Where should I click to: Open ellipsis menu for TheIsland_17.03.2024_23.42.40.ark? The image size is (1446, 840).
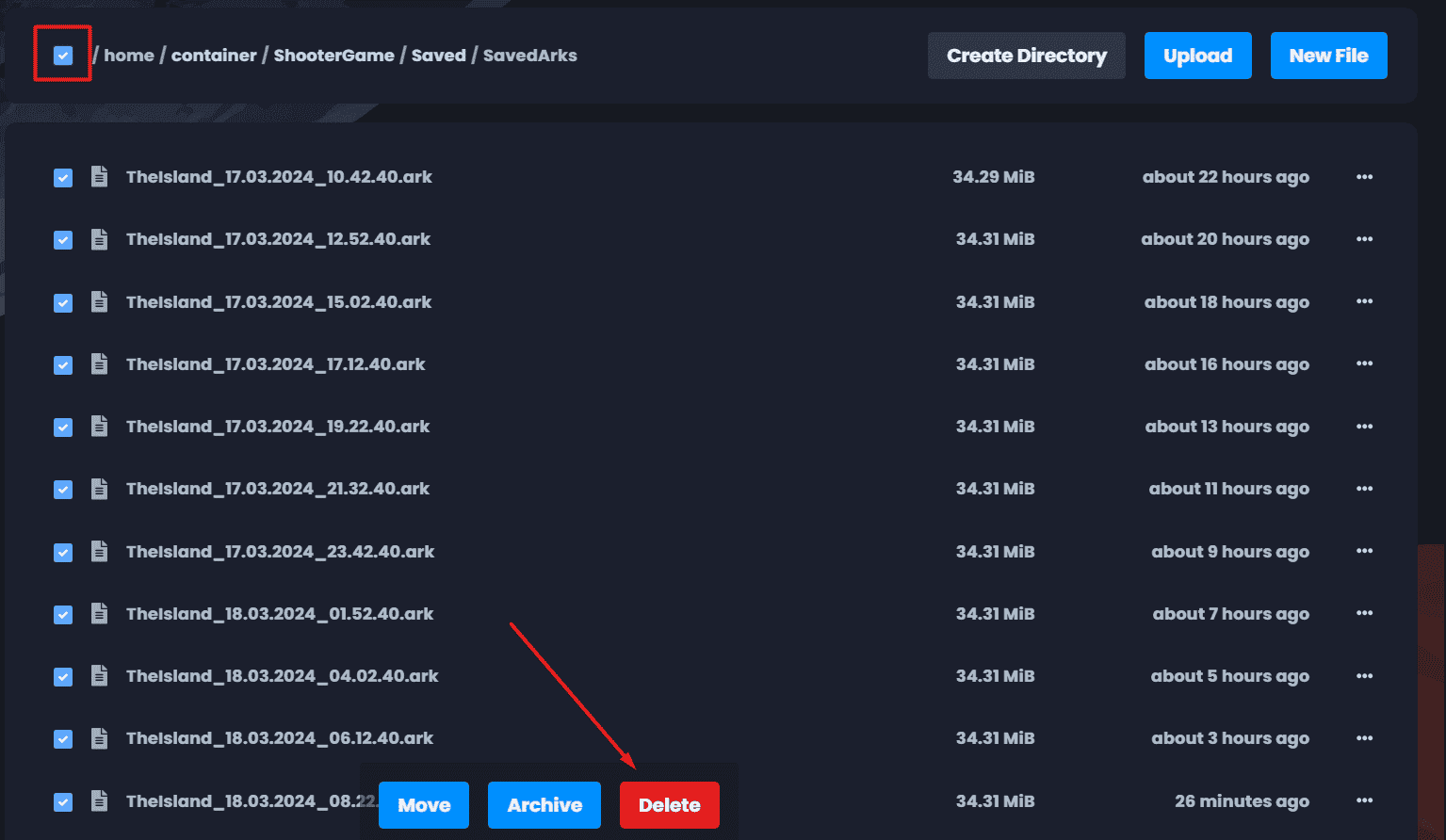(x=1364, y=551)
